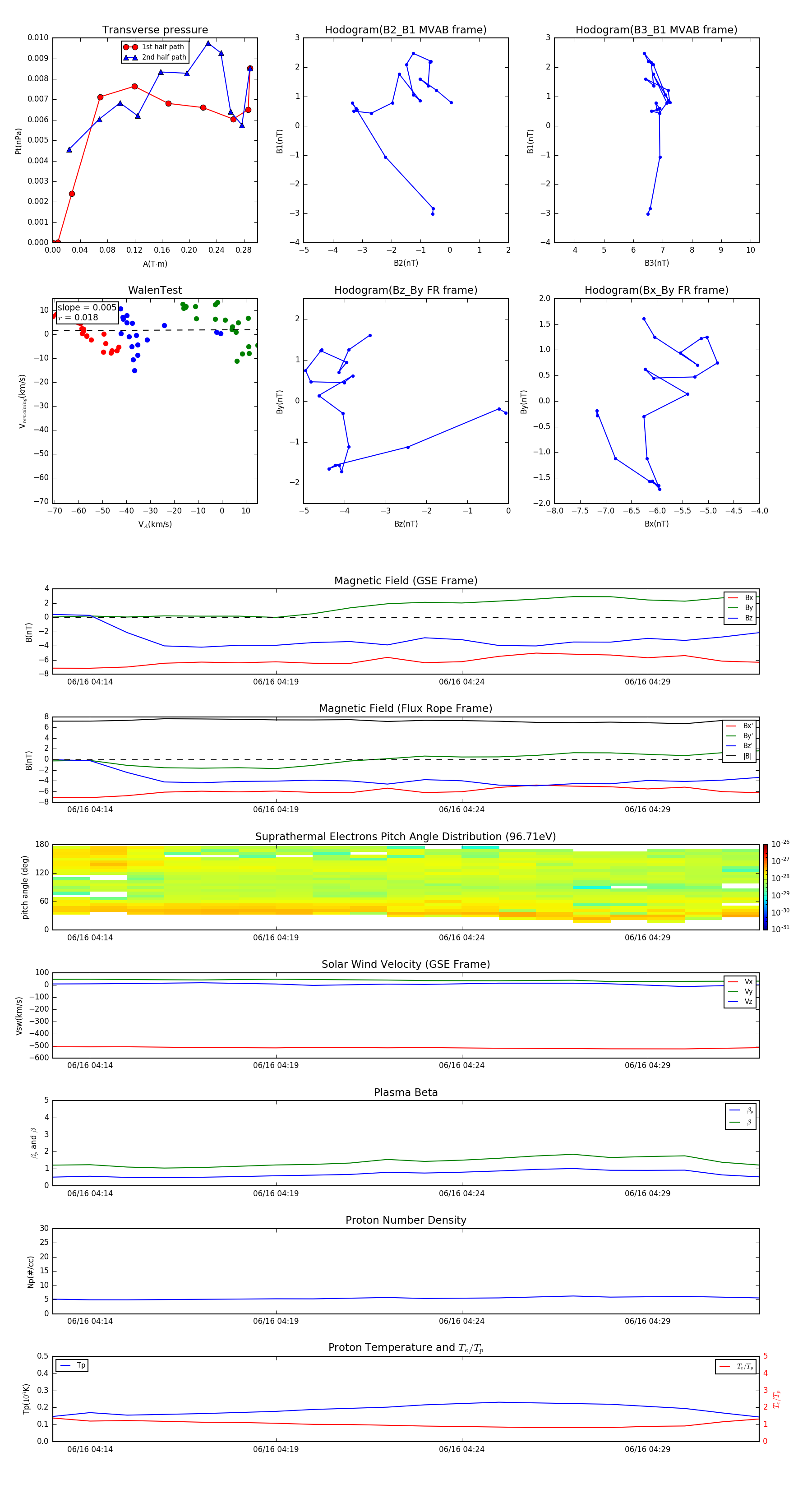Select Bx' legend entry in Flux Rope panel
This screenshot has height=1489, width=812.
point(740,726)
